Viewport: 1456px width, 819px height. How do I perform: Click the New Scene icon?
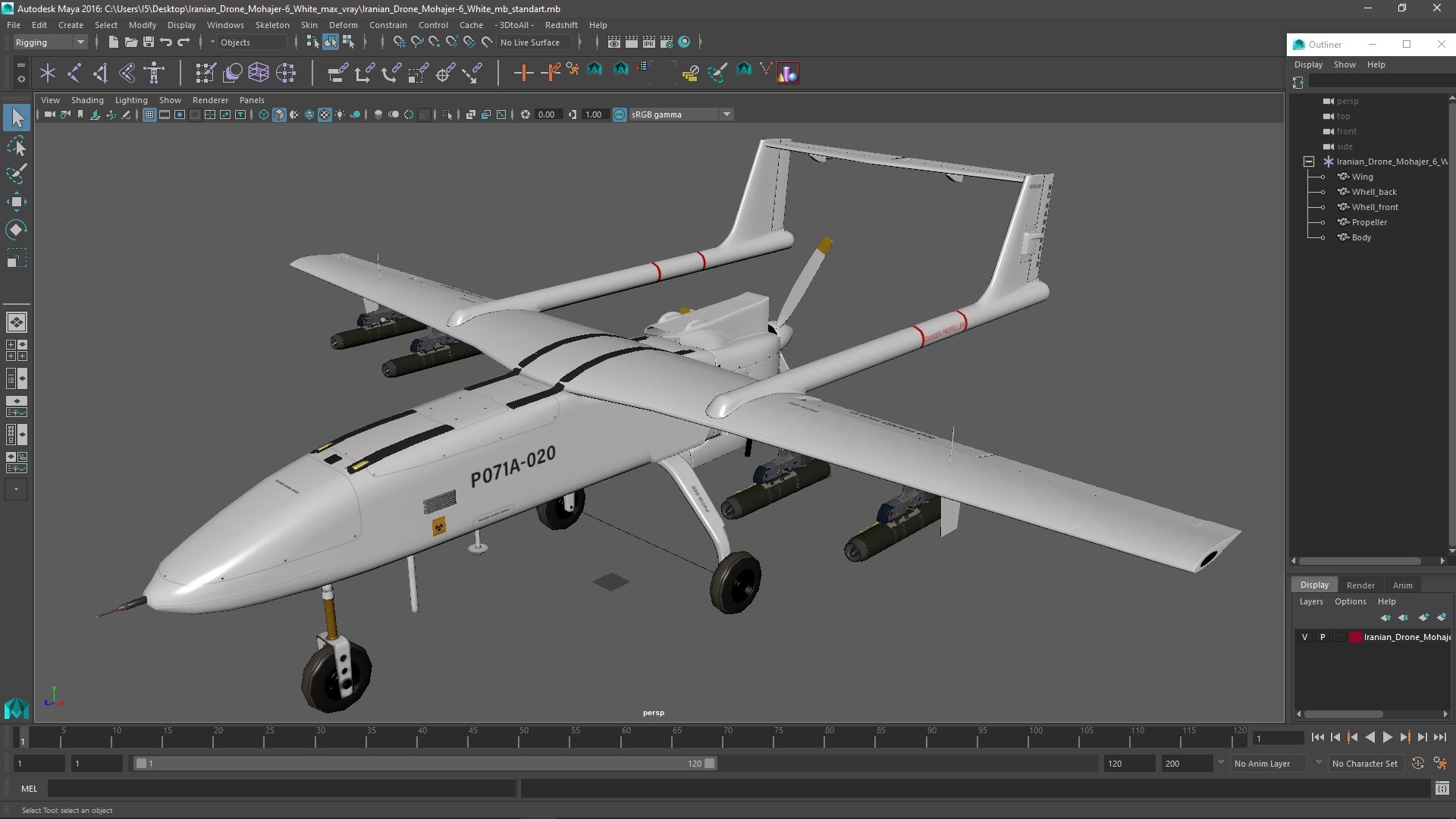(113, 42)
